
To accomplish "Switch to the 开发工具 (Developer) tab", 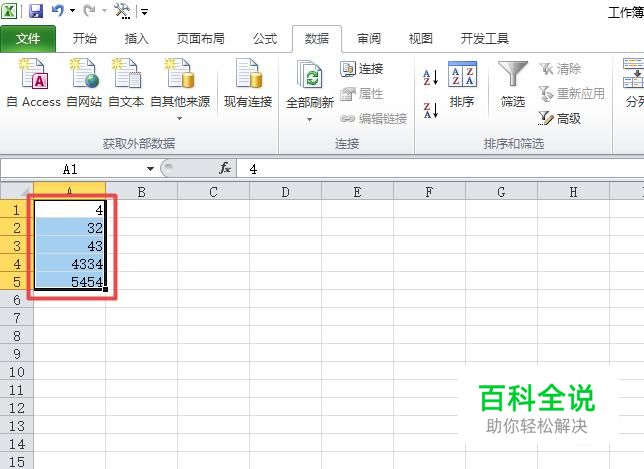I will (x=485, y=39).
